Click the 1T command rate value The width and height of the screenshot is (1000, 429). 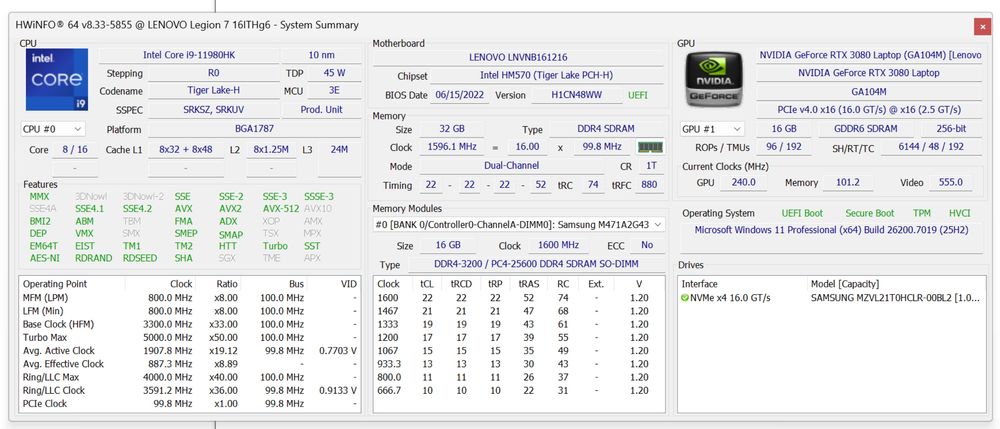(x=649, y=166)
